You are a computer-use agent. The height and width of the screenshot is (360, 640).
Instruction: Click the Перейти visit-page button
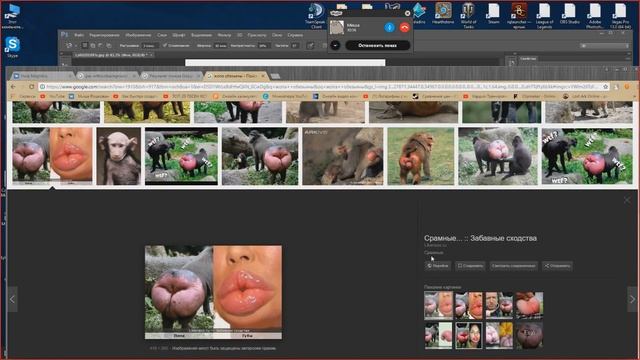pos(438,266)
